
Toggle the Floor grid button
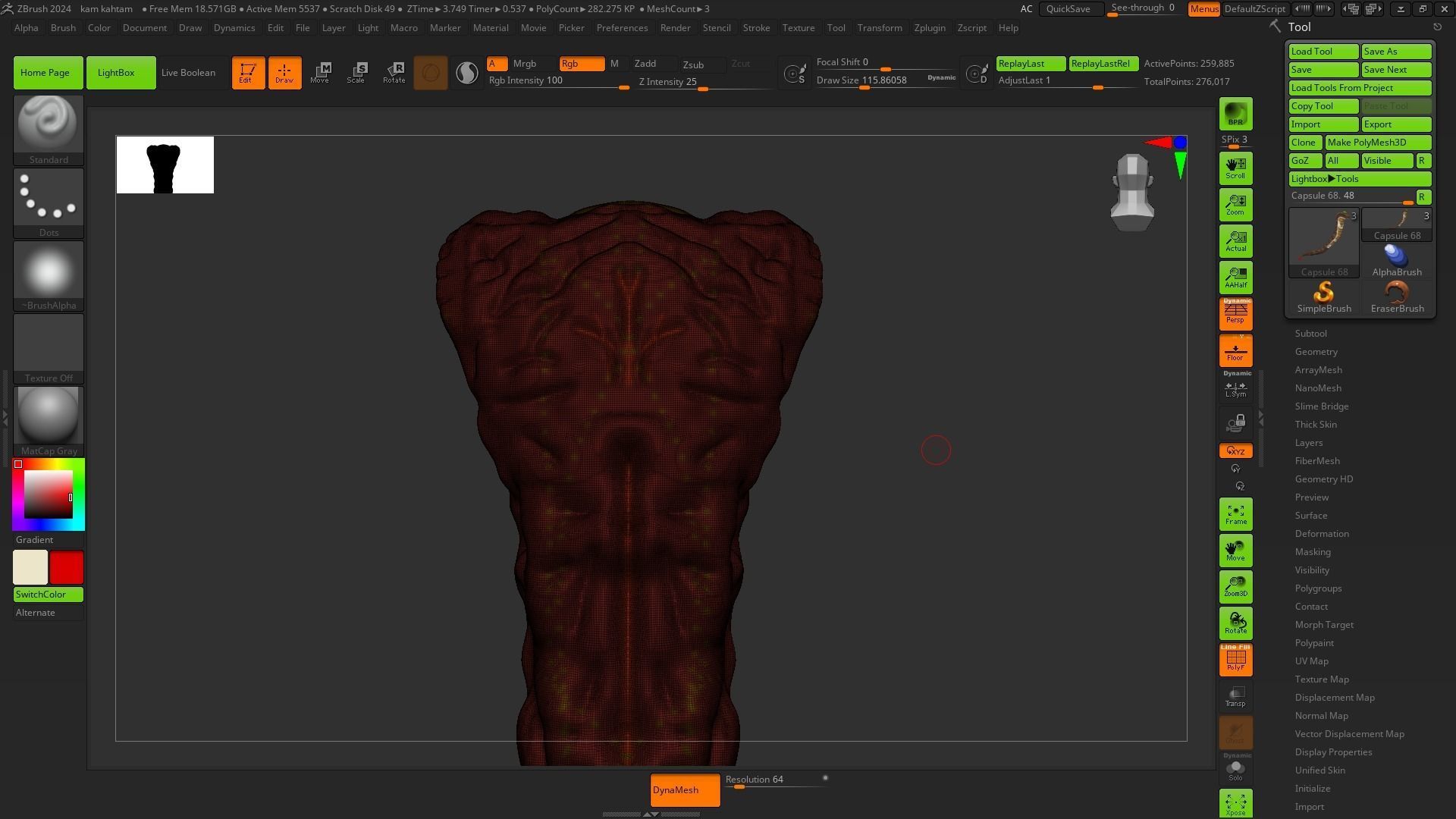click(1235, 351)
